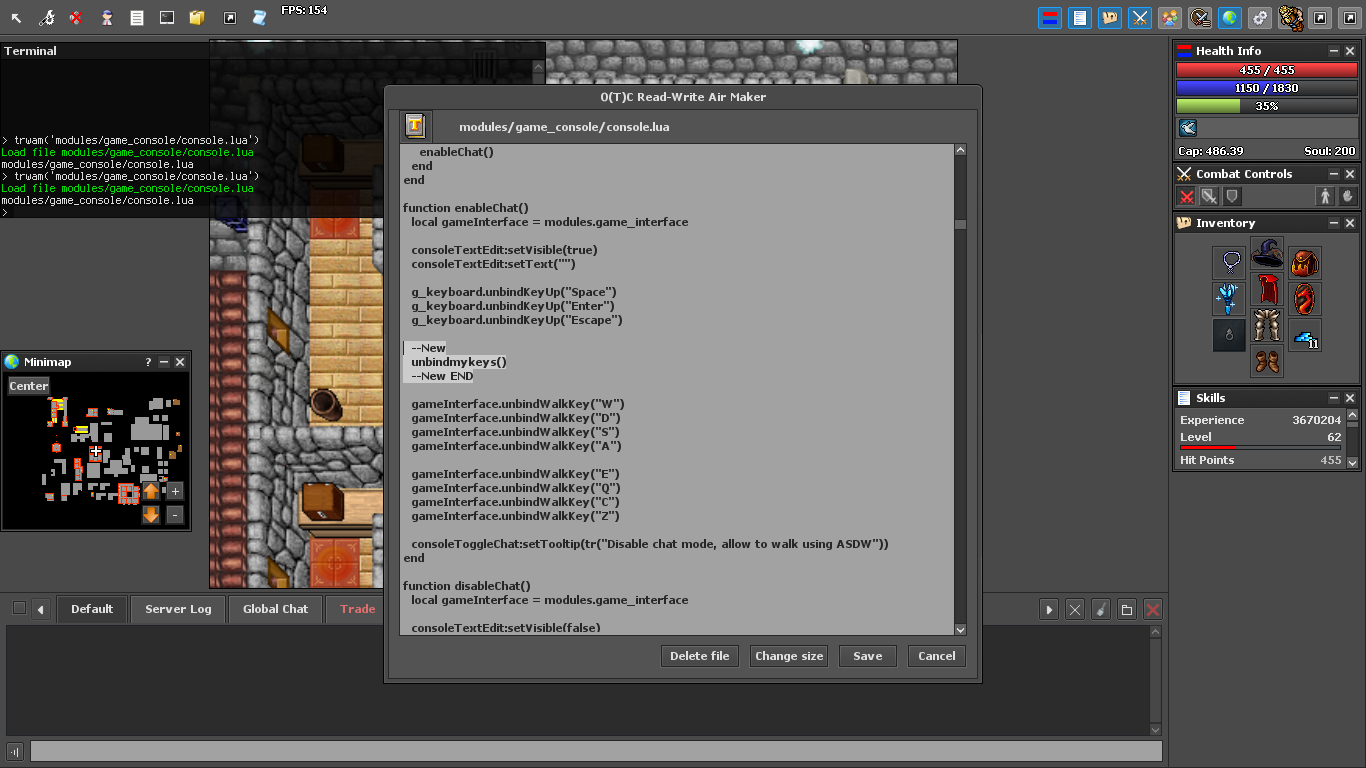
Task: Select the sword-shield balanced fight mode
Action: (x=1210, y=197)
